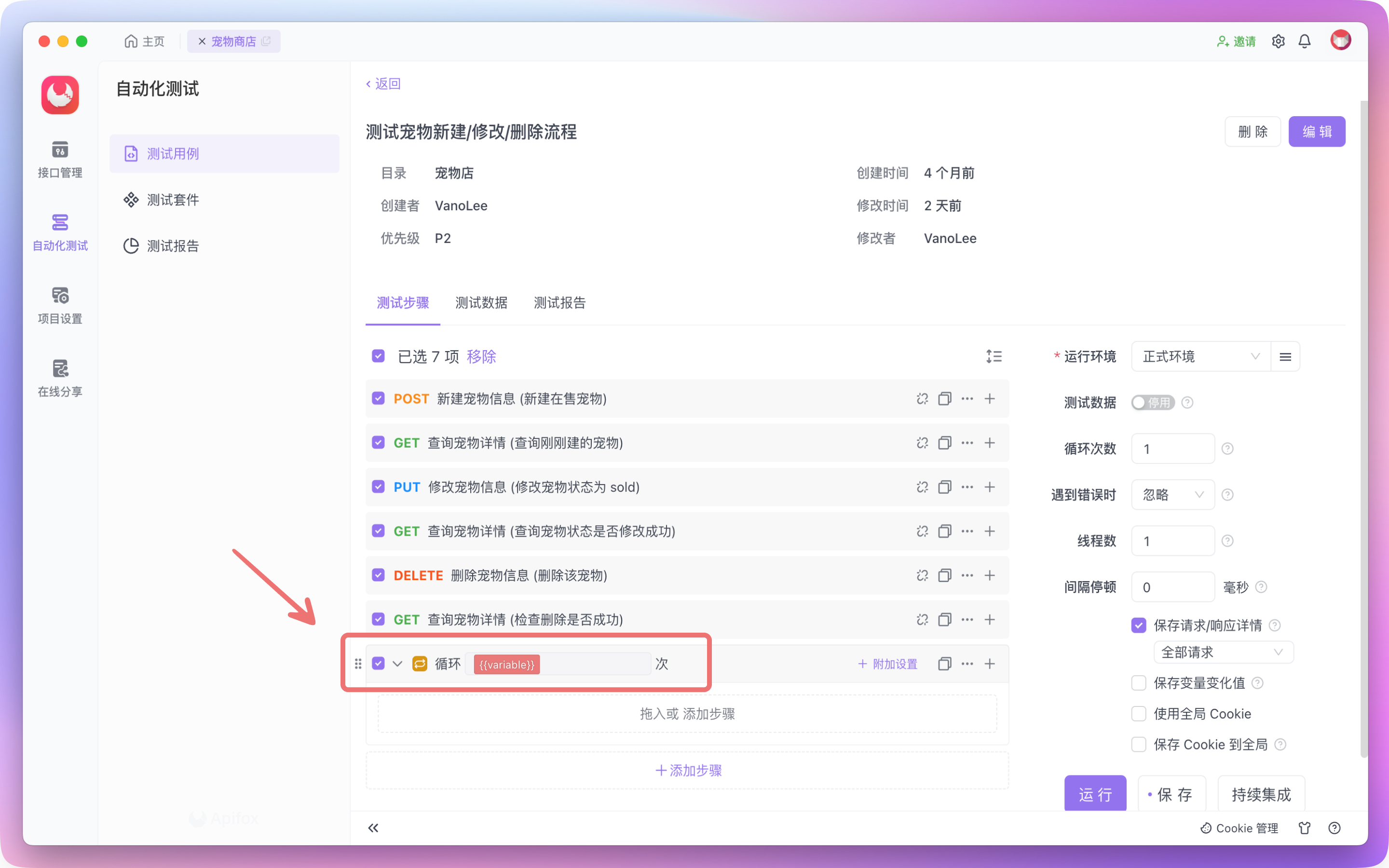Click the sort order icon above the step list
Viewport: 1389px width, 868px height.
coord(994,356)
